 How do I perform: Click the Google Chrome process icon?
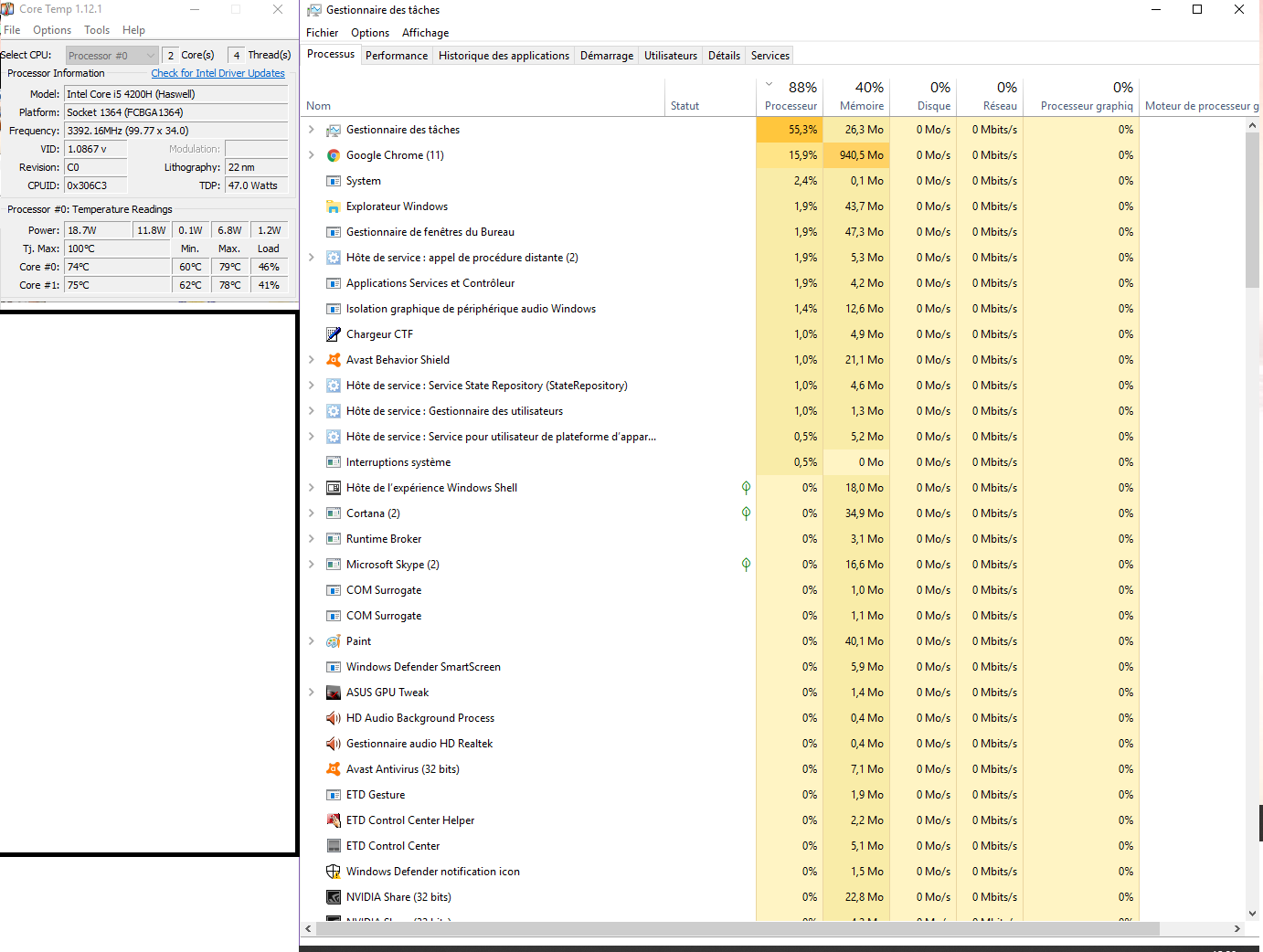pyautogui.click(x=334, y=155)
